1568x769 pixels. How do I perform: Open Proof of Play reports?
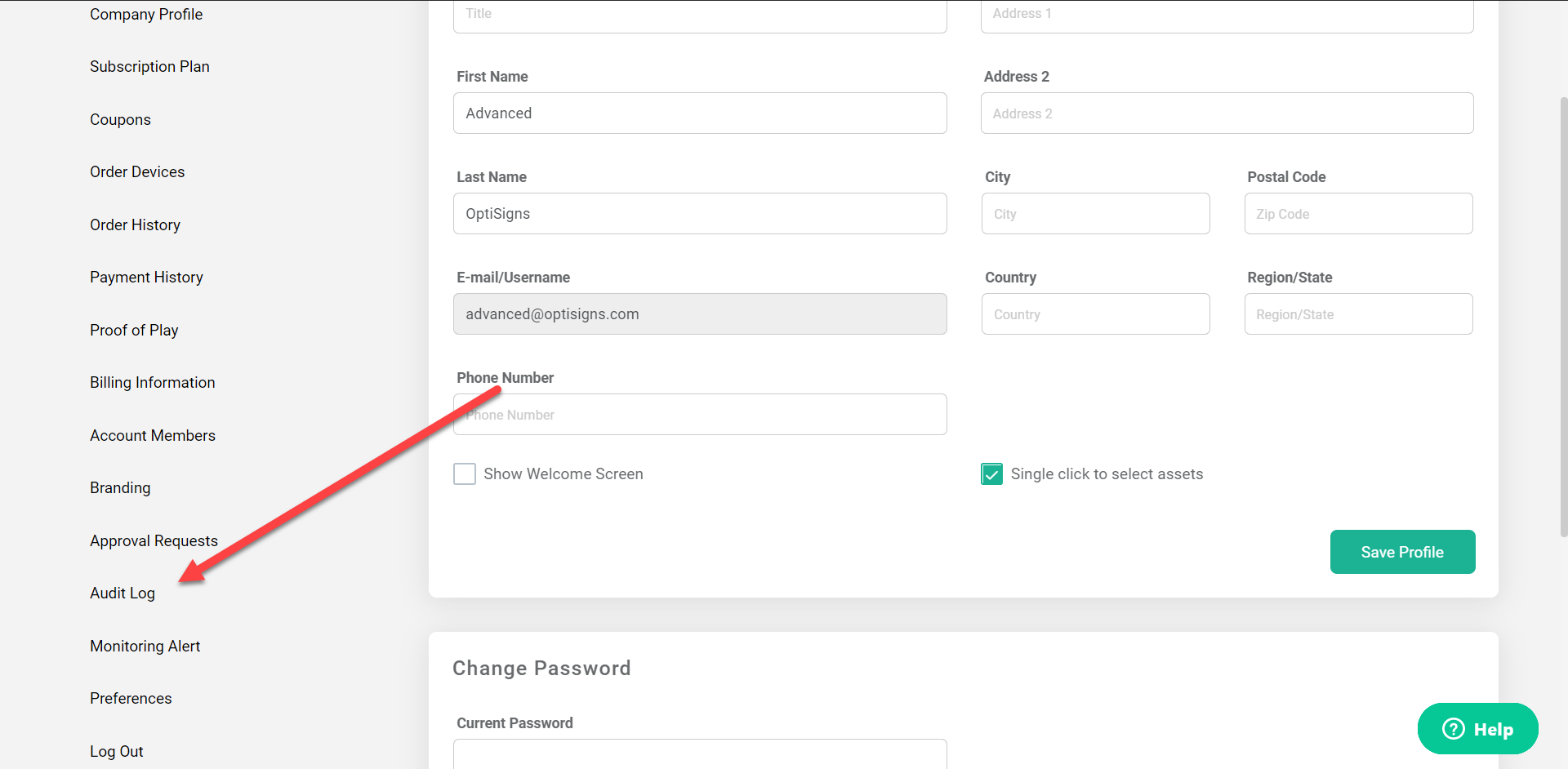pos(134,331)
